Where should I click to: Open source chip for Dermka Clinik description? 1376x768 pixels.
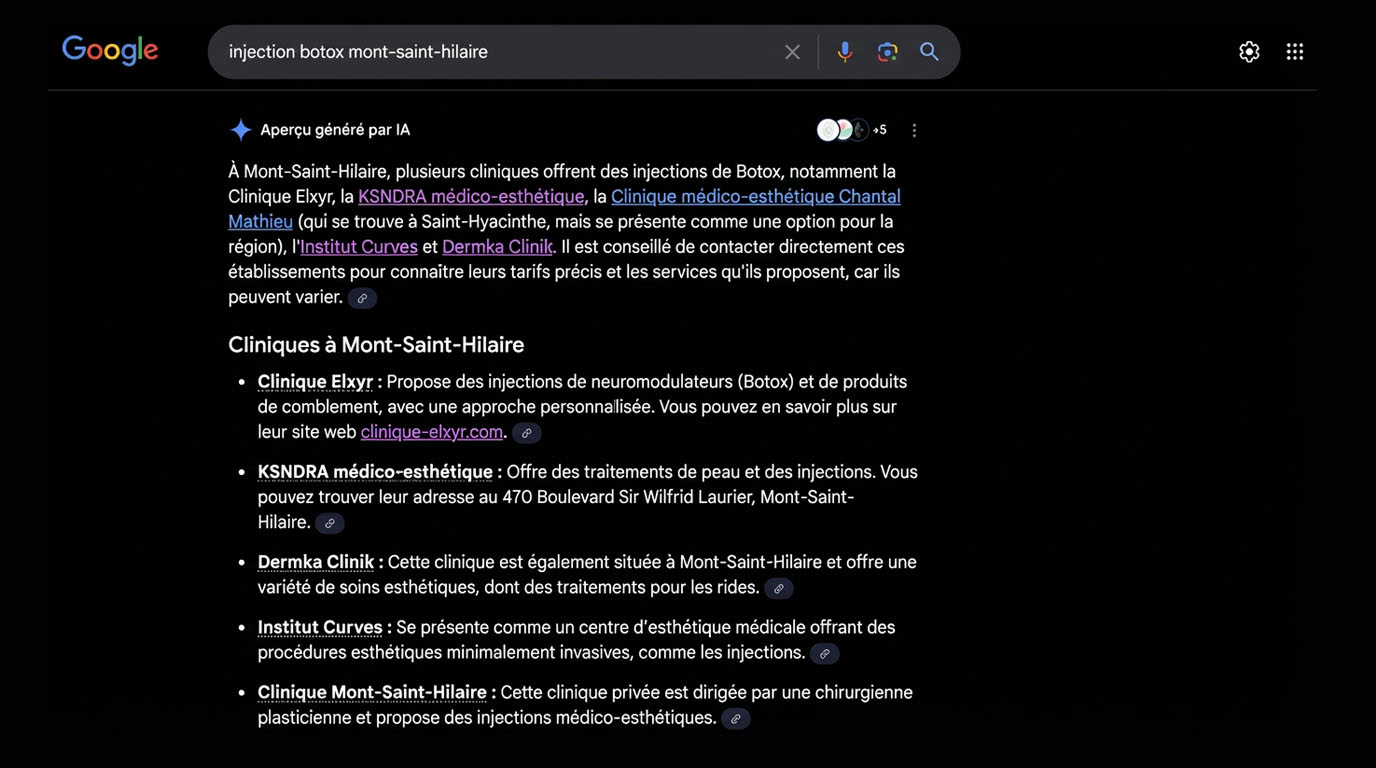[779, 589]
